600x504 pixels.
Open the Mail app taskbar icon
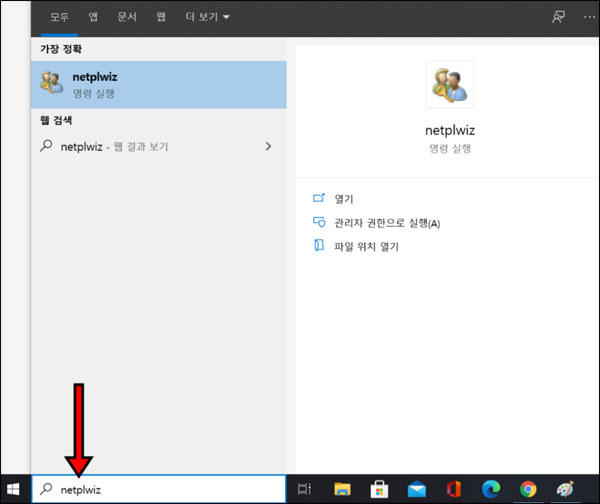tap(417, 489)
